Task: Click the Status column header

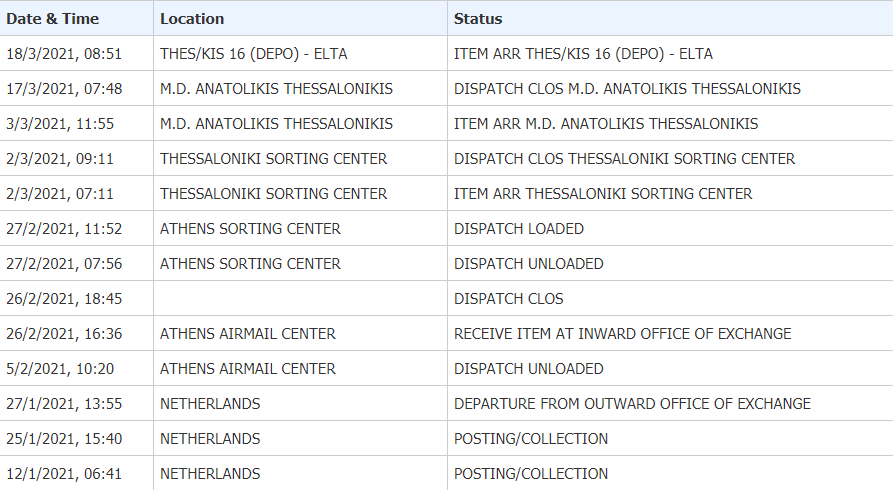Action: [x=670, y=18]
